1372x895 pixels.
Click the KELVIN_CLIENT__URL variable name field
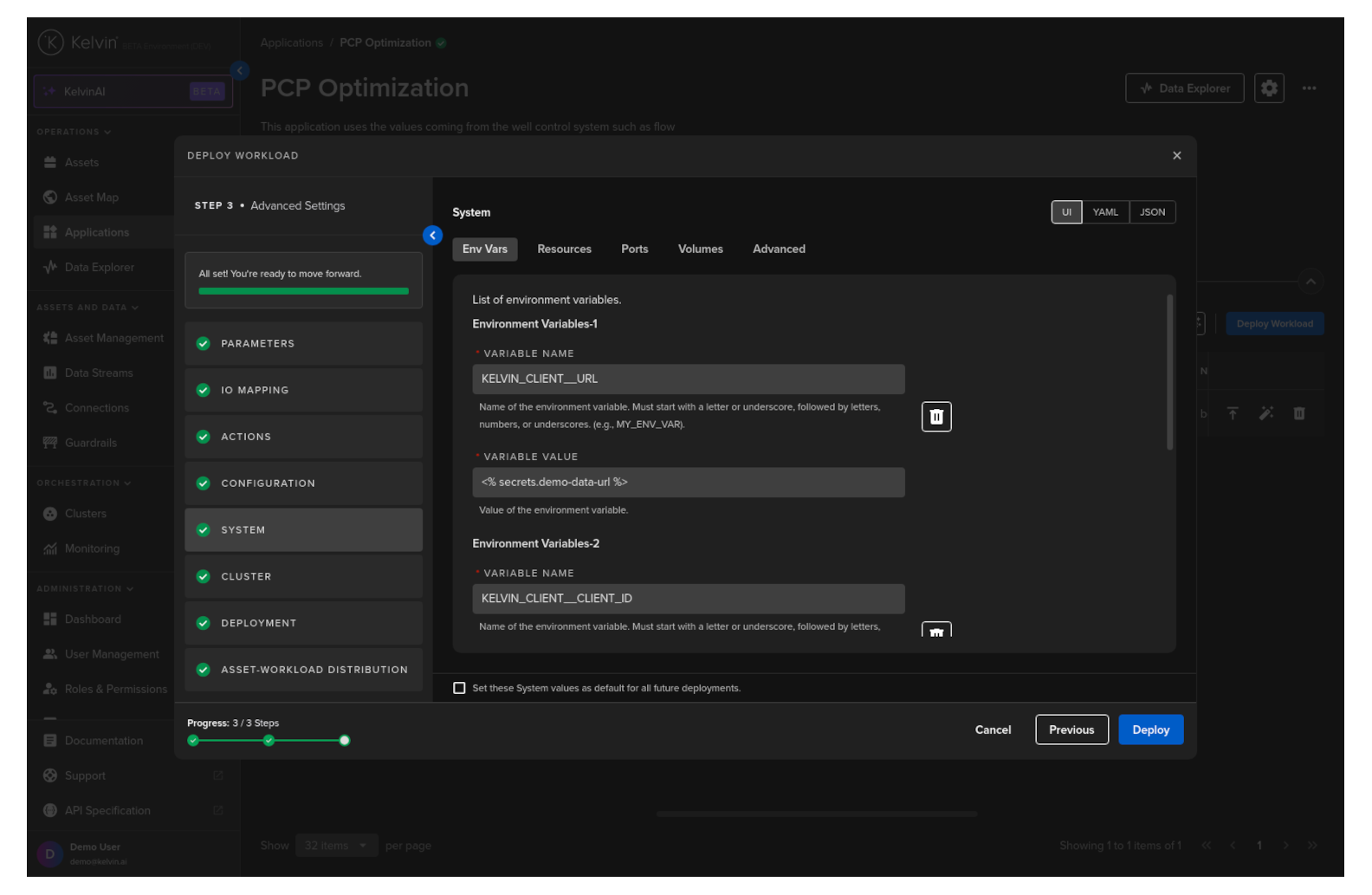click(688, 379)
